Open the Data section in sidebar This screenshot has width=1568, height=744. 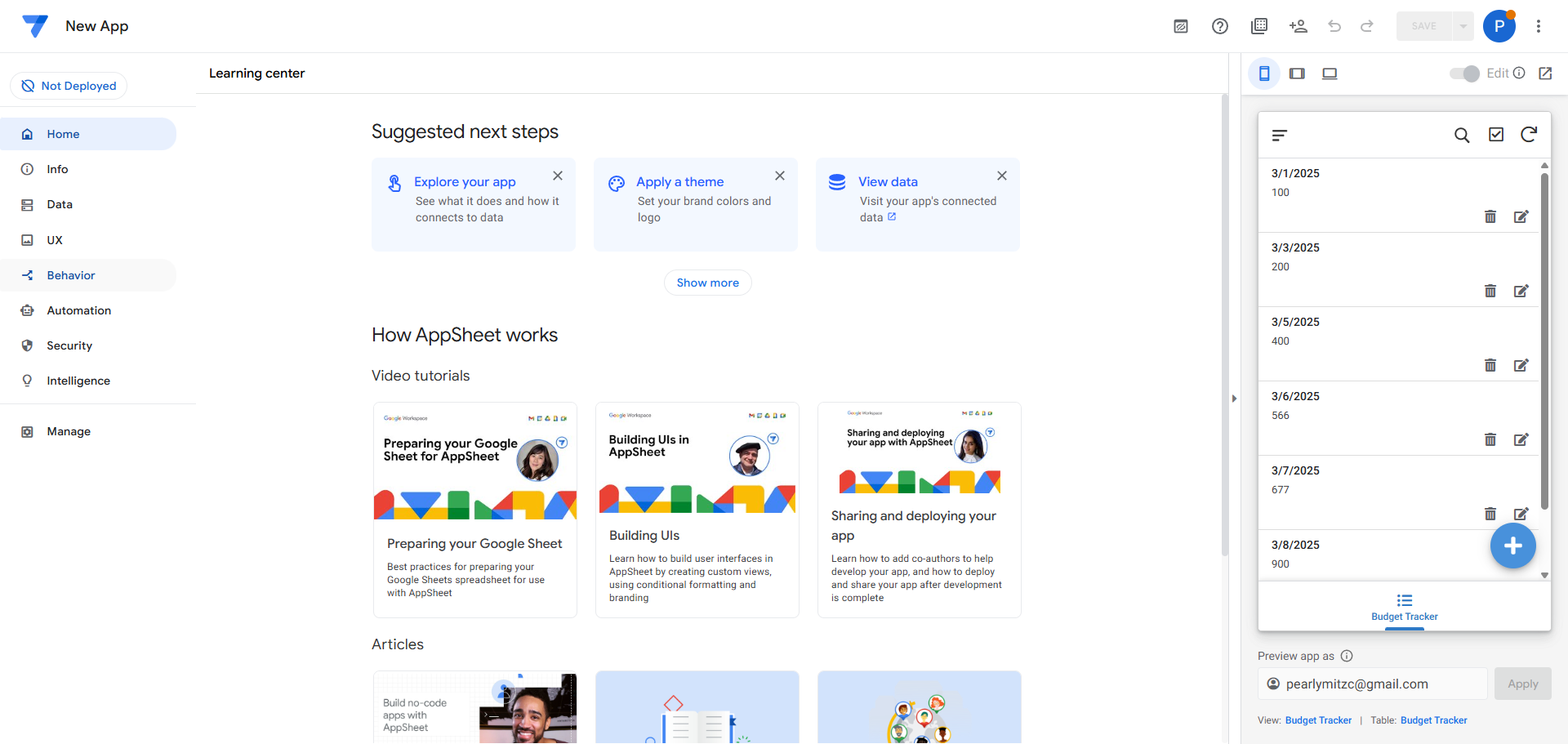(x=60, y=204)
